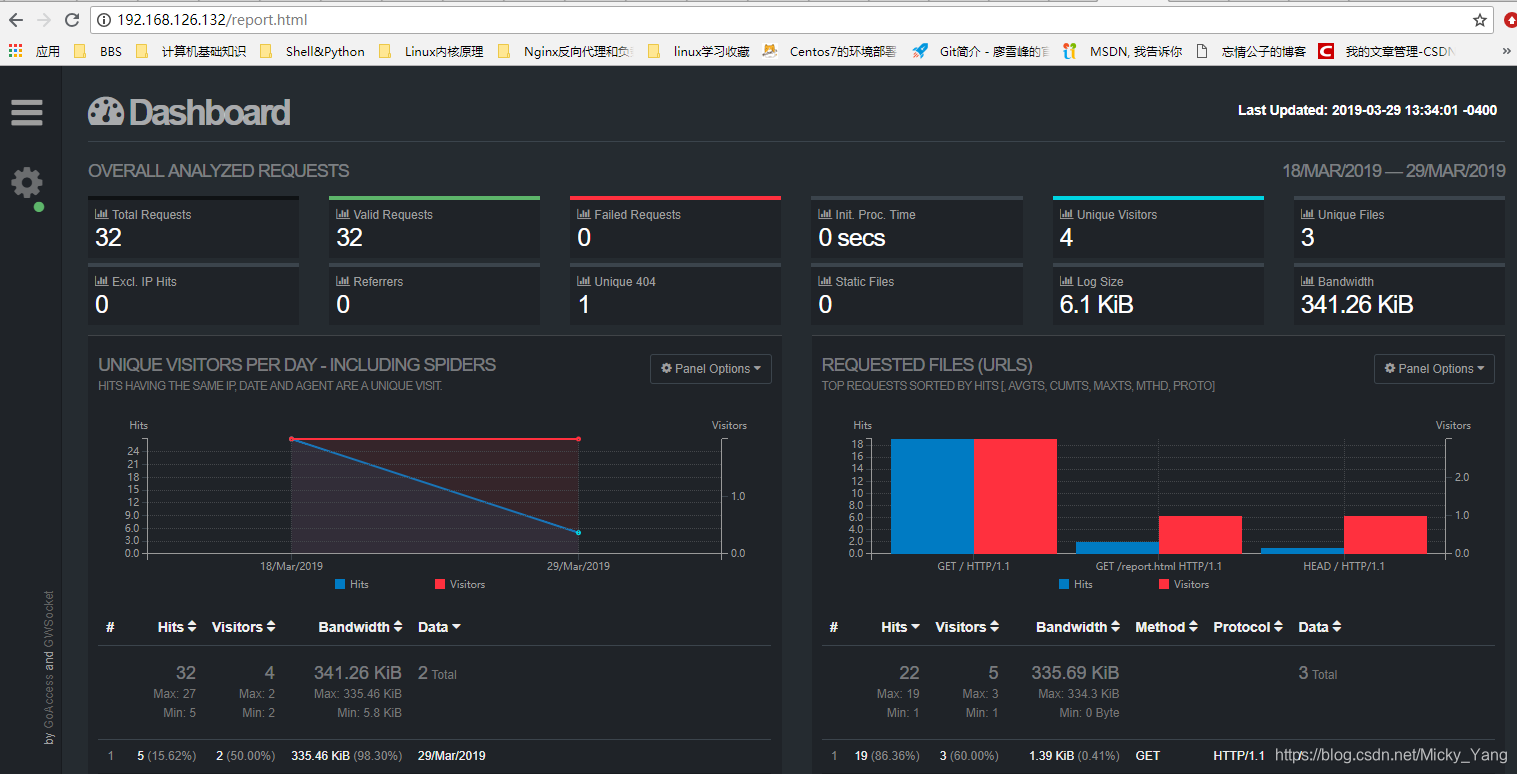Sort Requested Files table by Method

coord(1167,627)
